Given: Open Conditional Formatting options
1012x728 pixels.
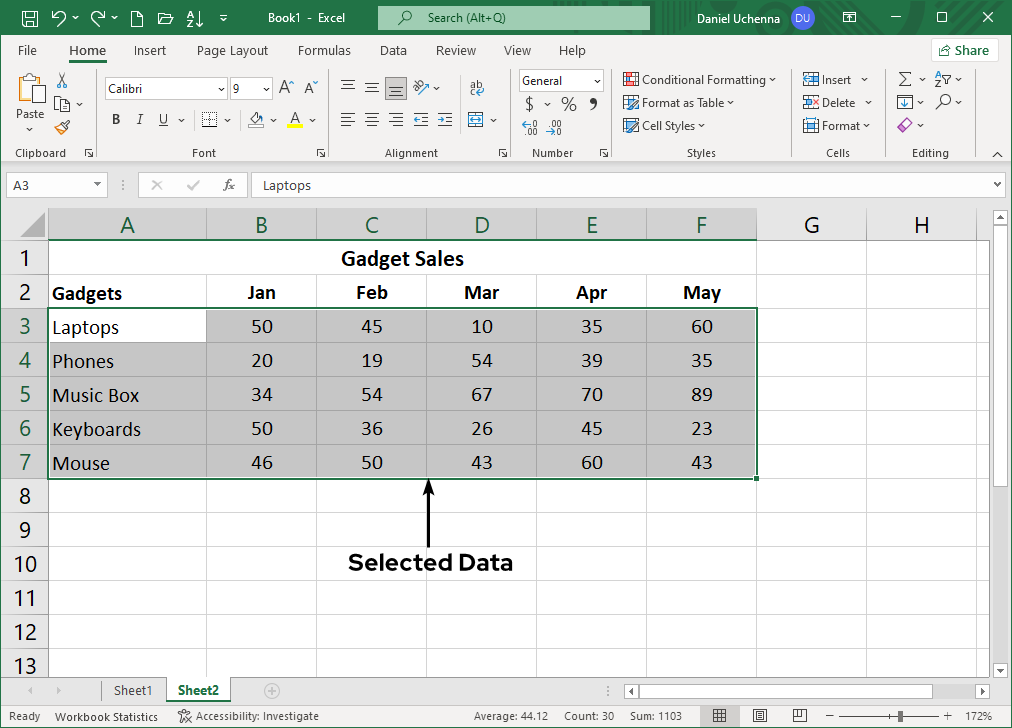Looking at the screenshot, I should click(699, 79).
